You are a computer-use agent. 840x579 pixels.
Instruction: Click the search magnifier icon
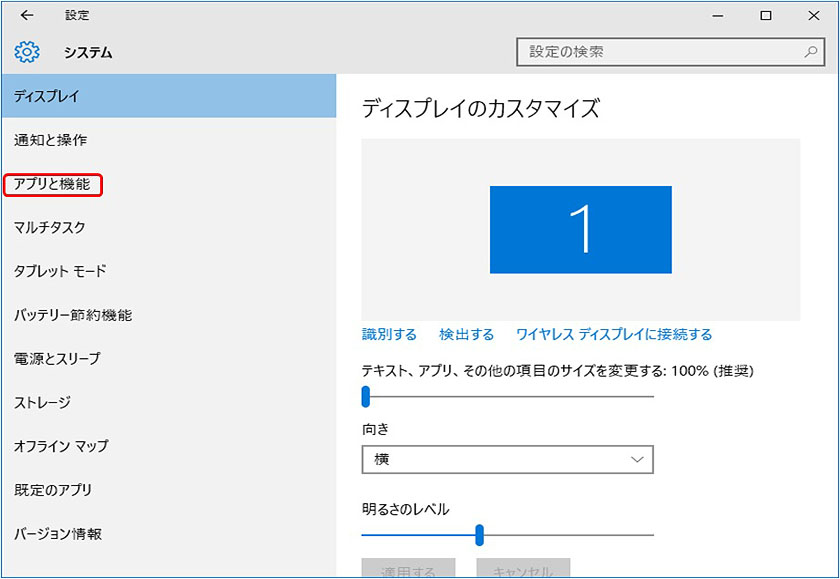811,52
